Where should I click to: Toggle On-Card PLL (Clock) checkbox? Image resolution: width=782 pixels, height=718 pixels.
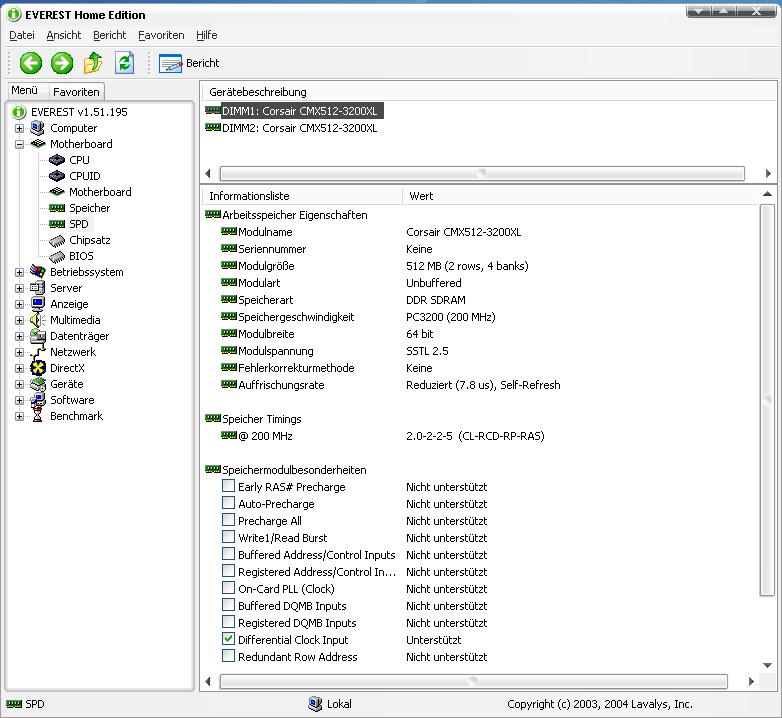[x=228, y=587]
